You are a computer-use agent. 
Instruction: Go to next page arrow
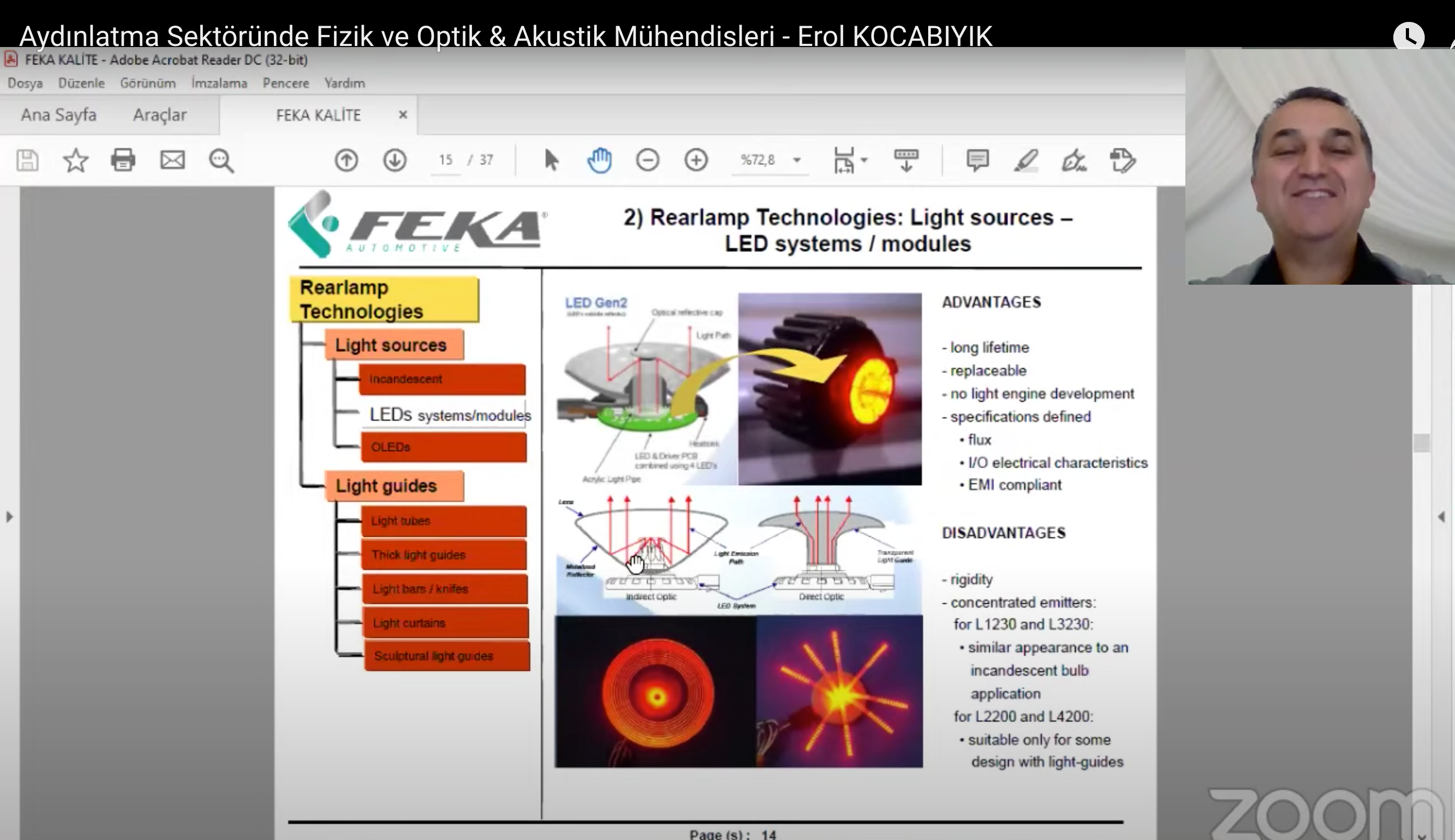click(x=395, y=160)
